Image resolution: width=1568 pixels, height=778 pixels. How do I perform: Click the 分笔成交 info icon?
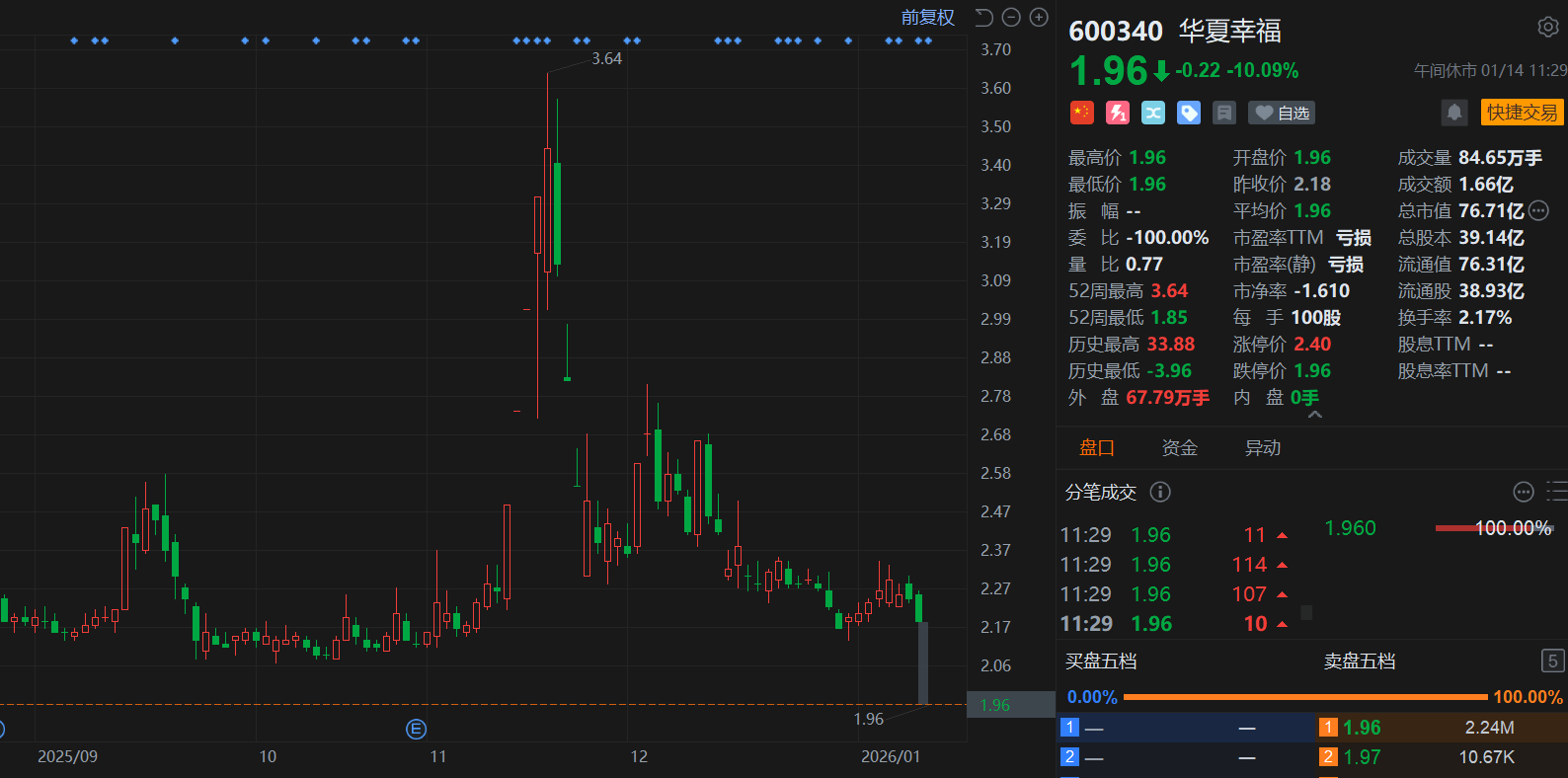[1161, 492]
